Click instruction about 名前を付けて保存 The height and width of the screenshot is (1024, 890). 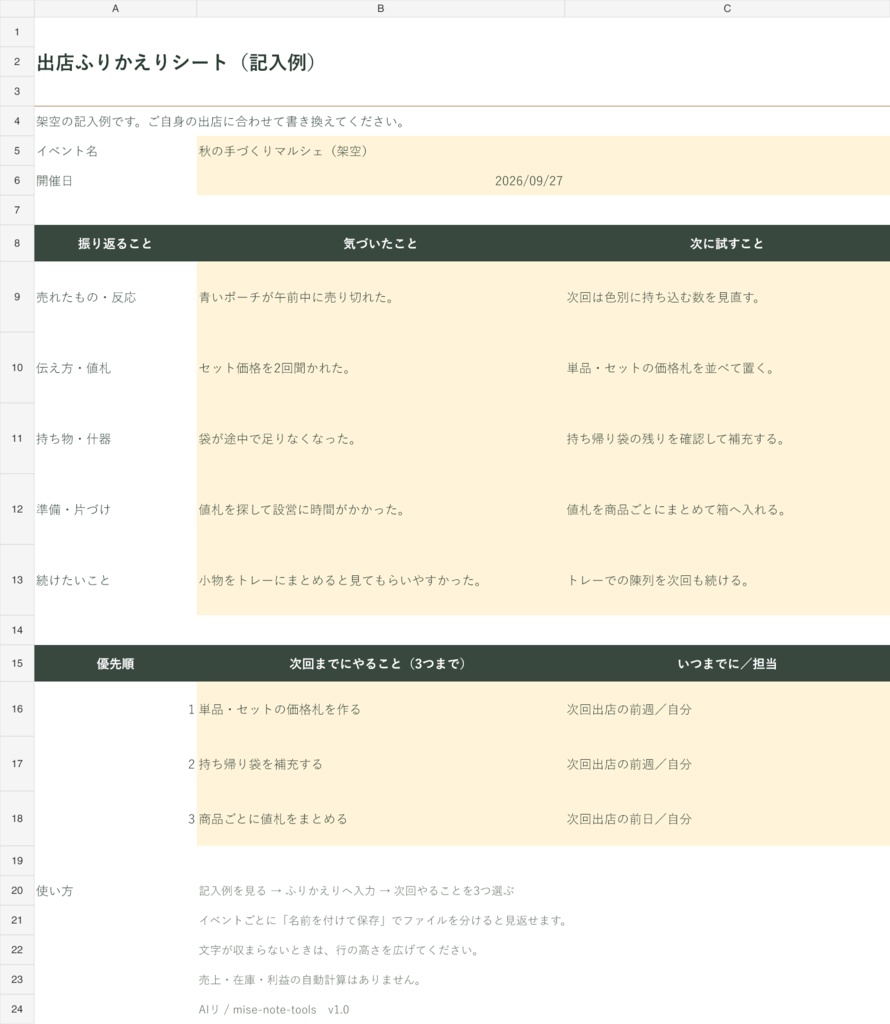pyautogui.click(x=383, y=921)
